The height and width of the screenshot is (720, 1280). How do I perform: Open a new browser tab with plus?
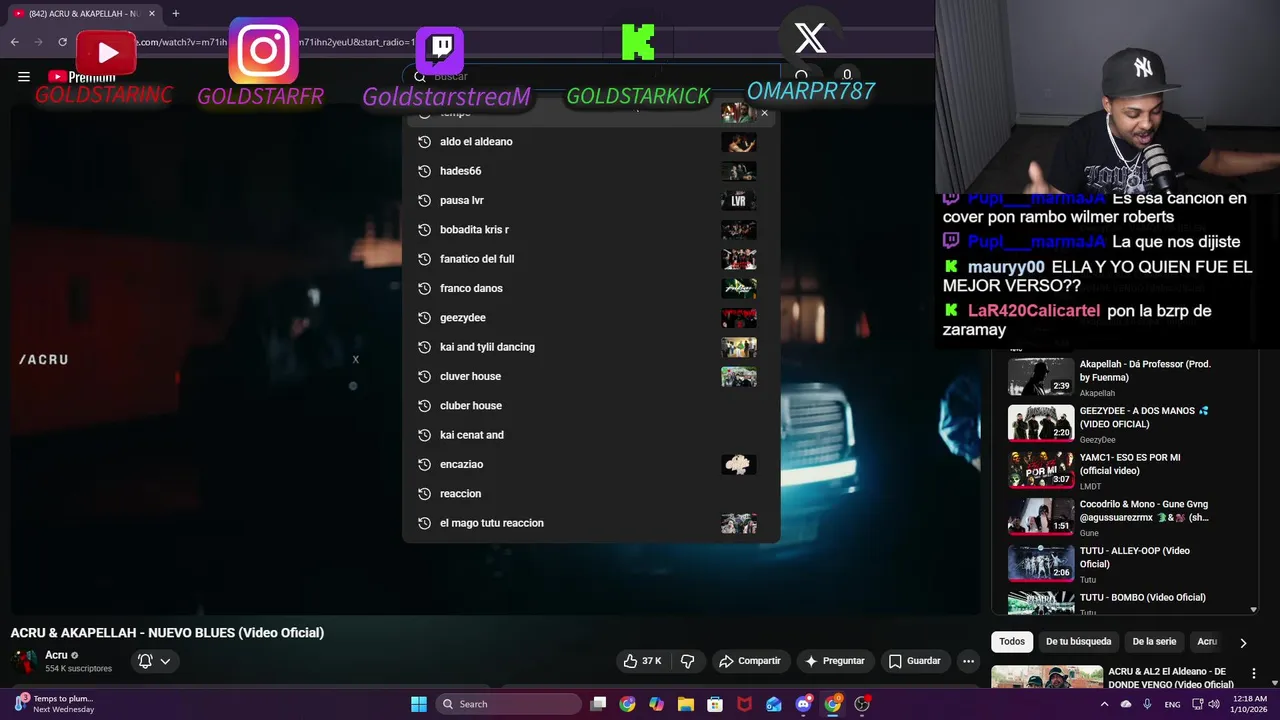[176, 13]
